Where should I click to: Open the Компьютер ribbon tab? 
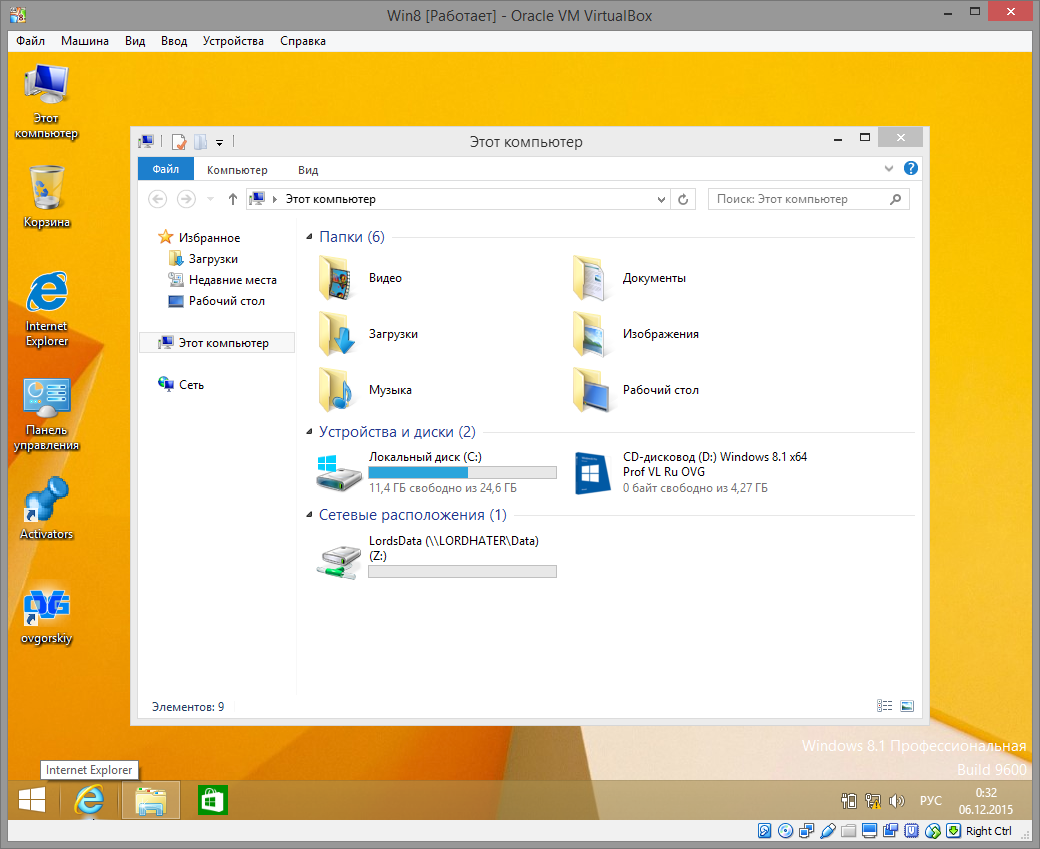click(x=237, y=170)
